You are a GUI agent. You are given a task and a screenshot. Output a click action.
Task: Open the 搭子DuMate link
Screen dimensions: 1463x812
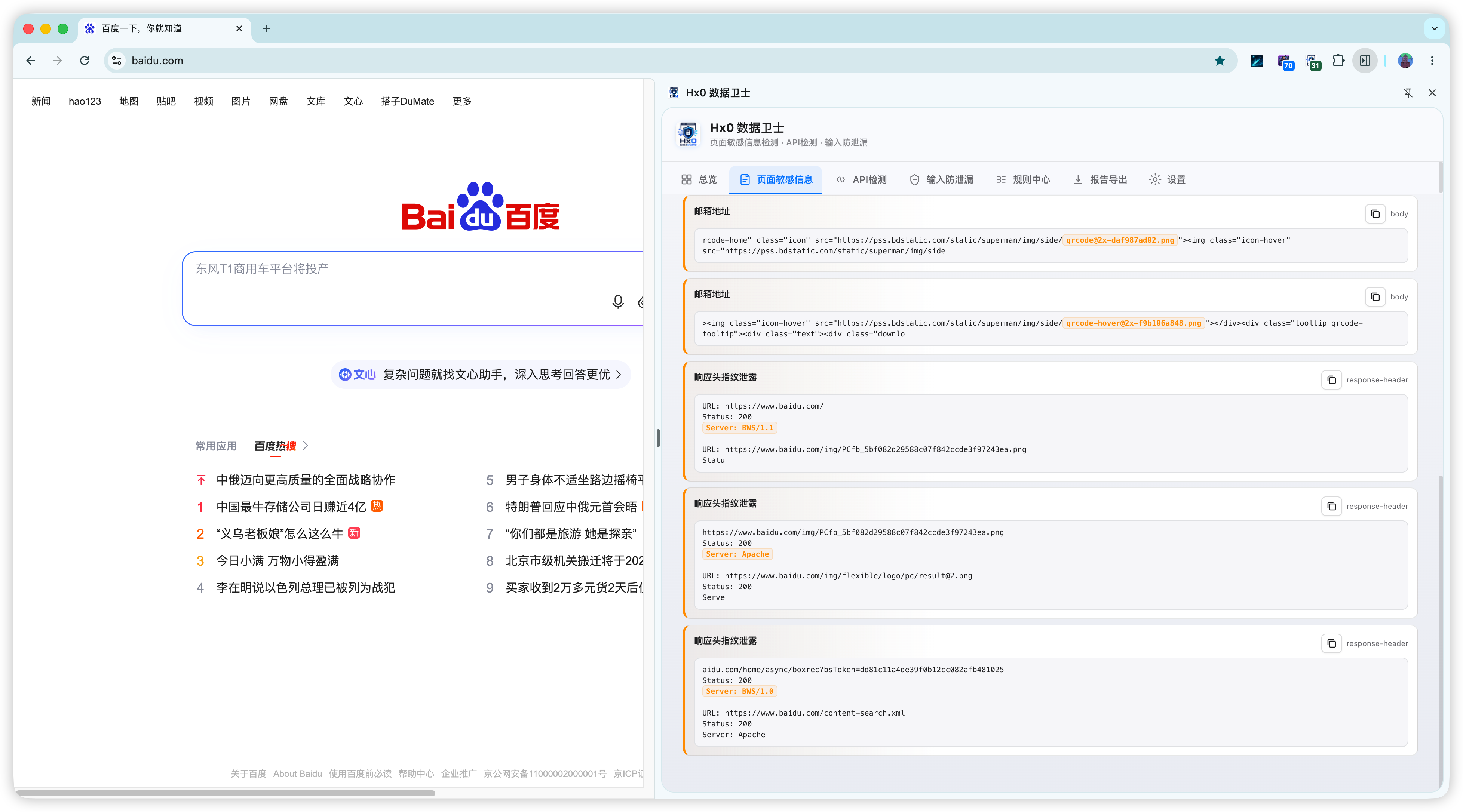(x=407, y=101)
